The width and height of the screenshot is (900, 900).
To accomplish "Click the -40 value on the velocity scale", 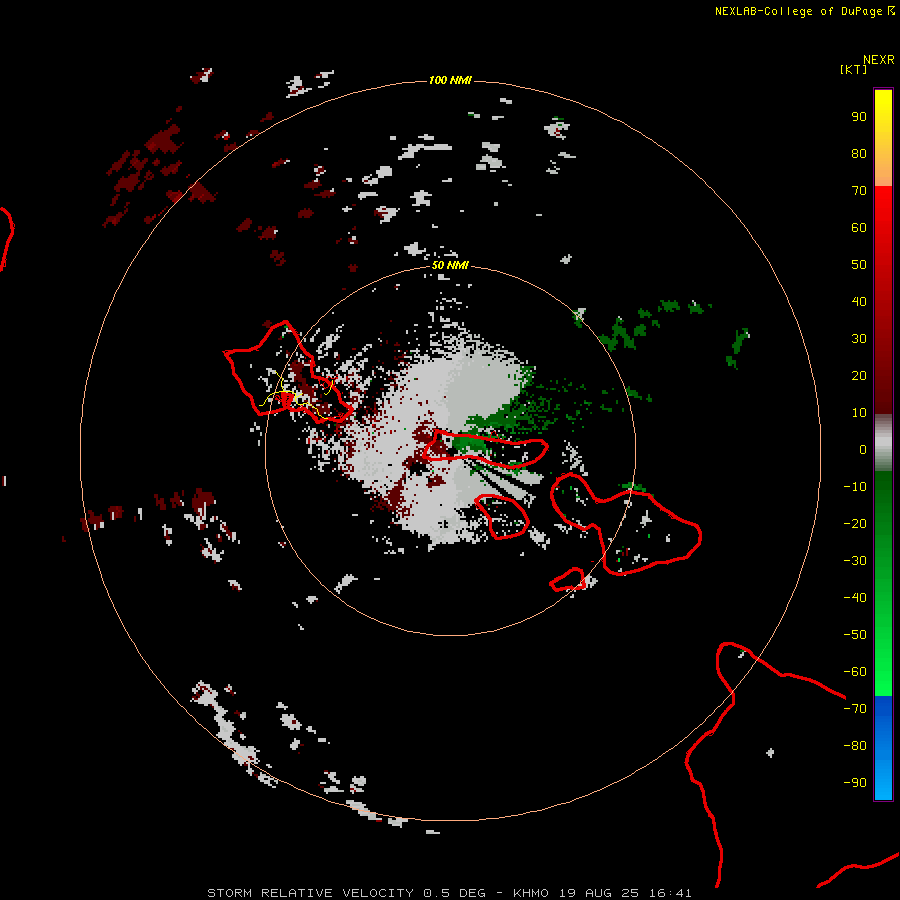I will click(855, 598).
